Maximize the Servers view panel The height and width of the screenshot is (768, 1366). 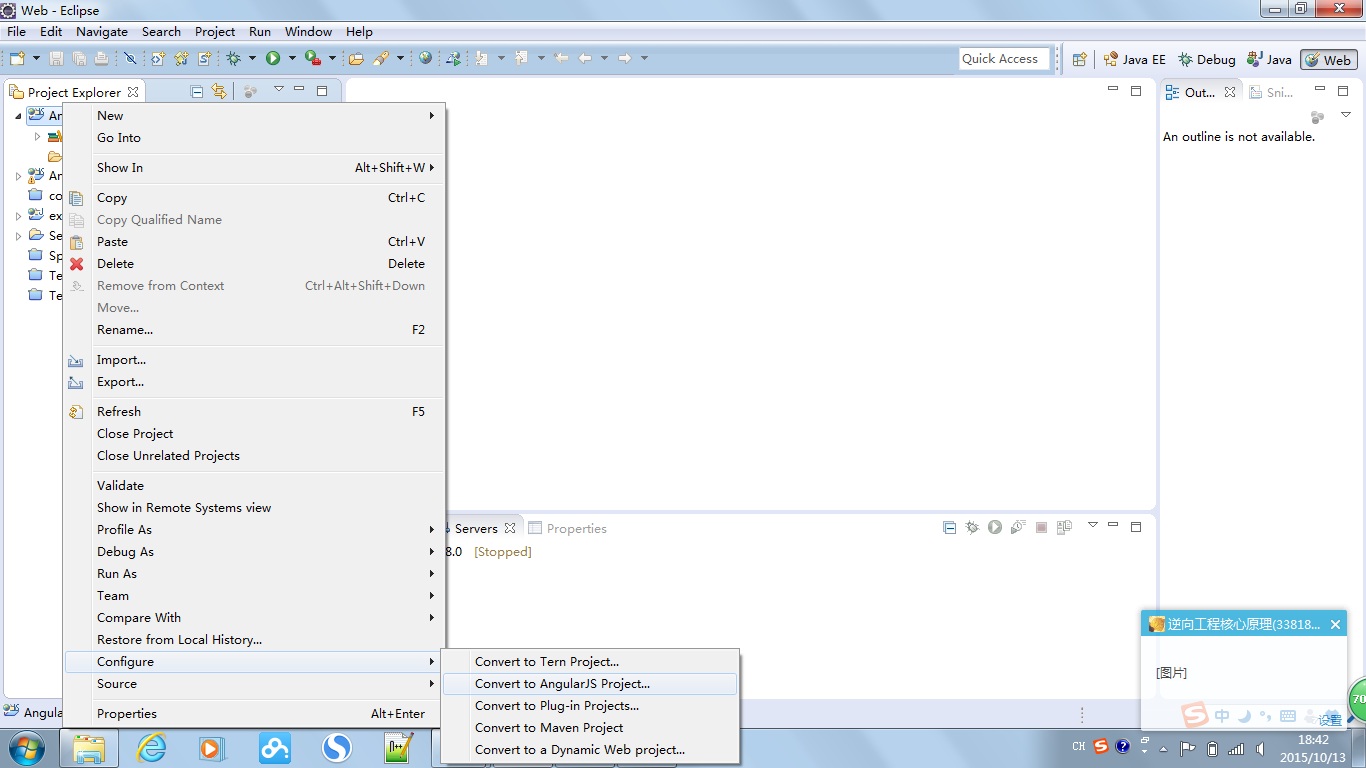1136,526
